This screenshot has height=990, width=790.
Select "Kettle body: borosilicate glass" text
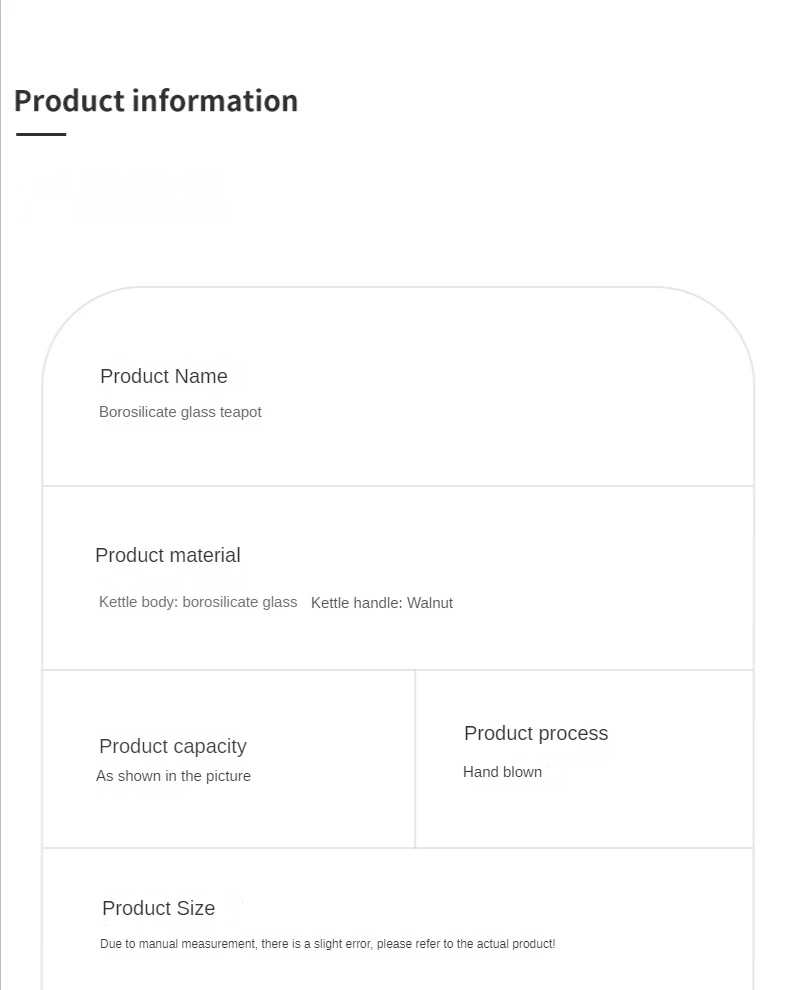198,602
